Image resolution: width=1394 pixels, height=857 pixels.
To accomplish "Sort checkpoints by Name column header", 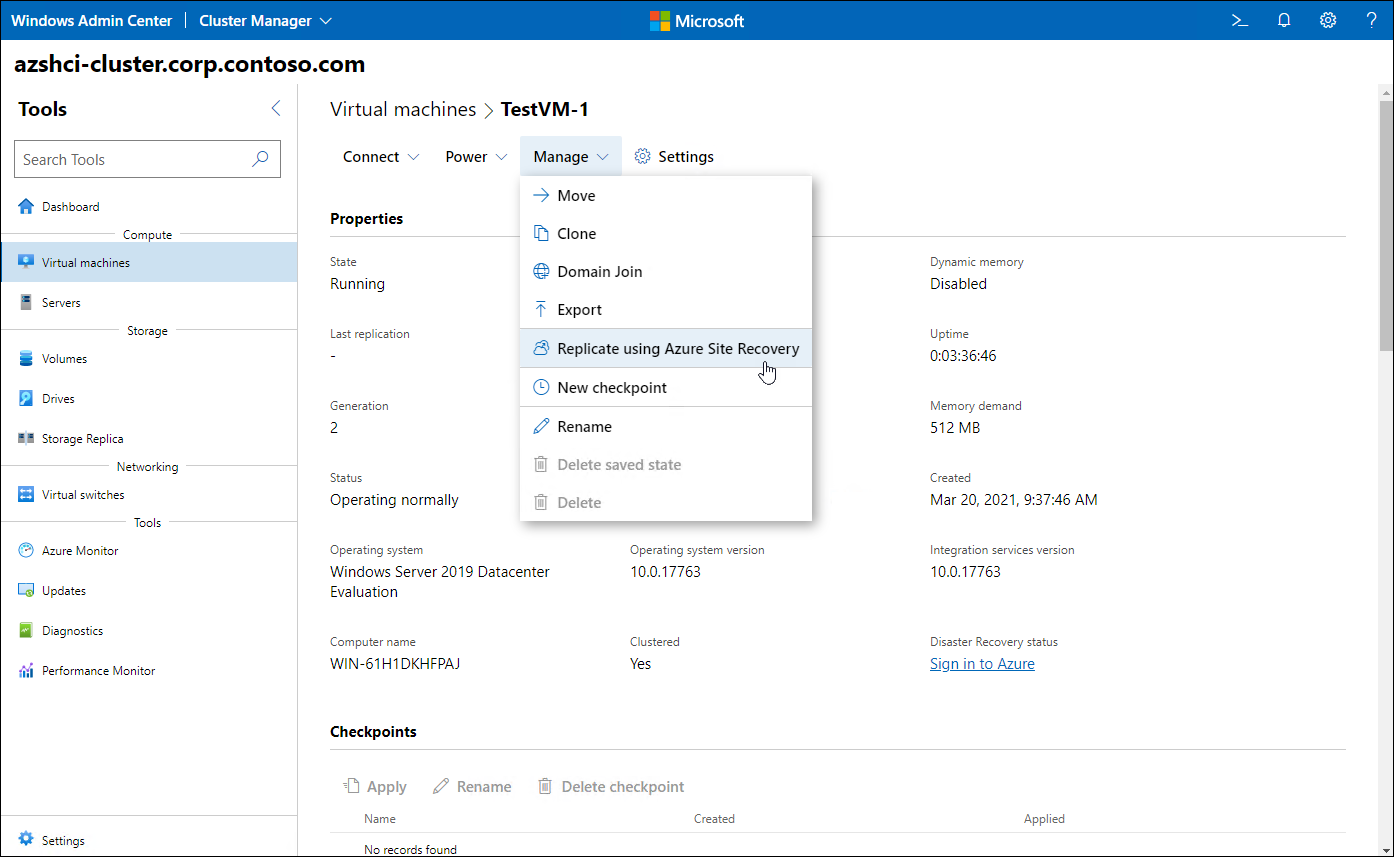I will [380, 819].
